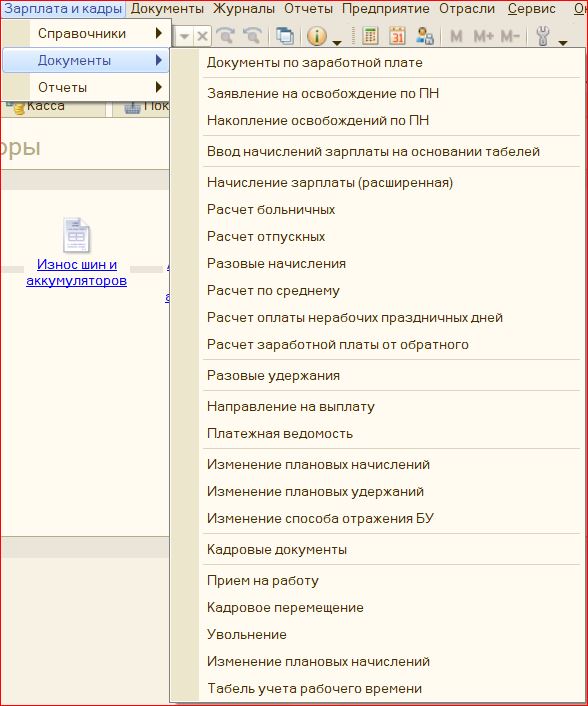Click the copy windows toolbar icon

285,36
